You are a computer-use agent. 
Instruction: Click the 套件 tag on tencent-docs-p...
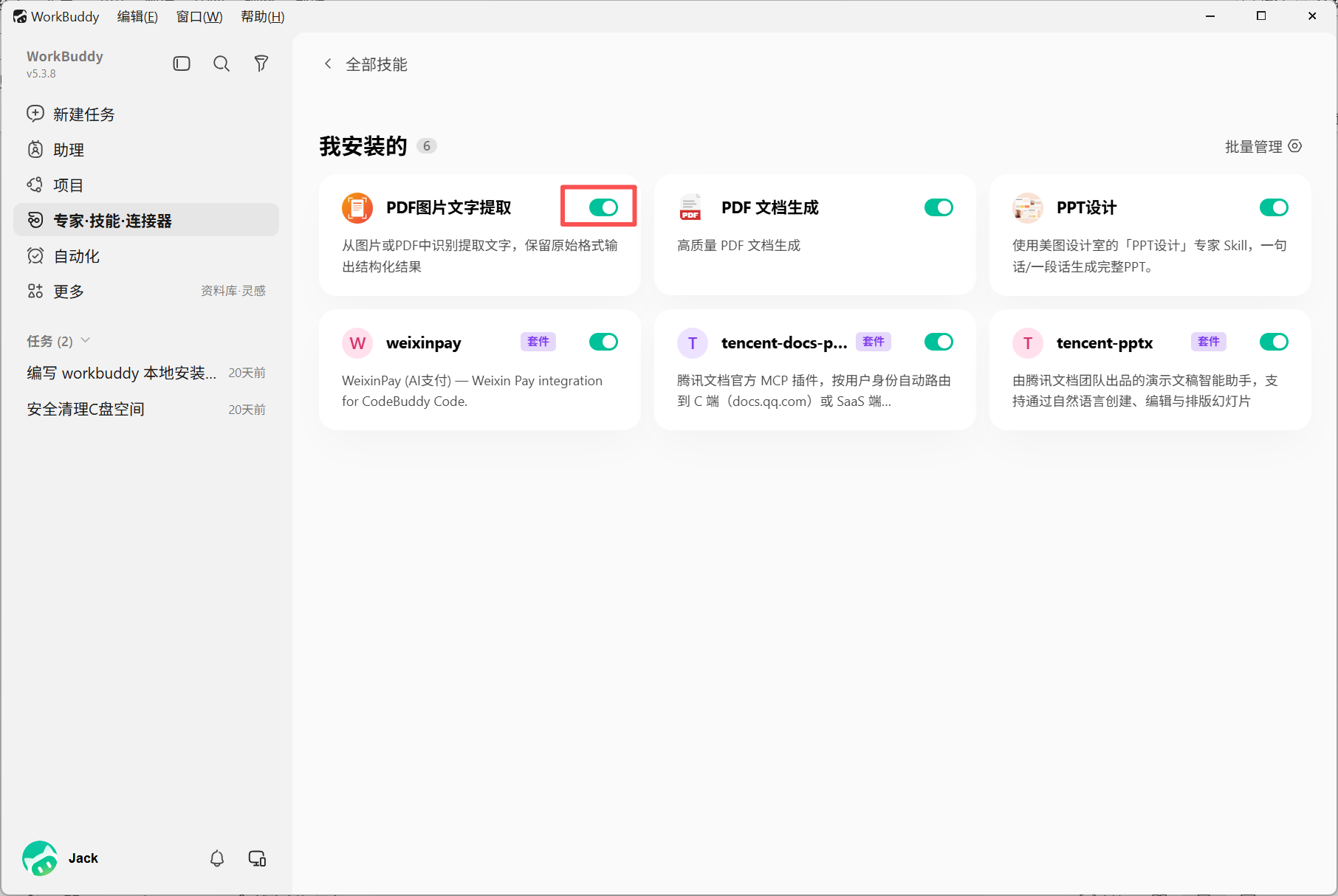pos(874,342)
